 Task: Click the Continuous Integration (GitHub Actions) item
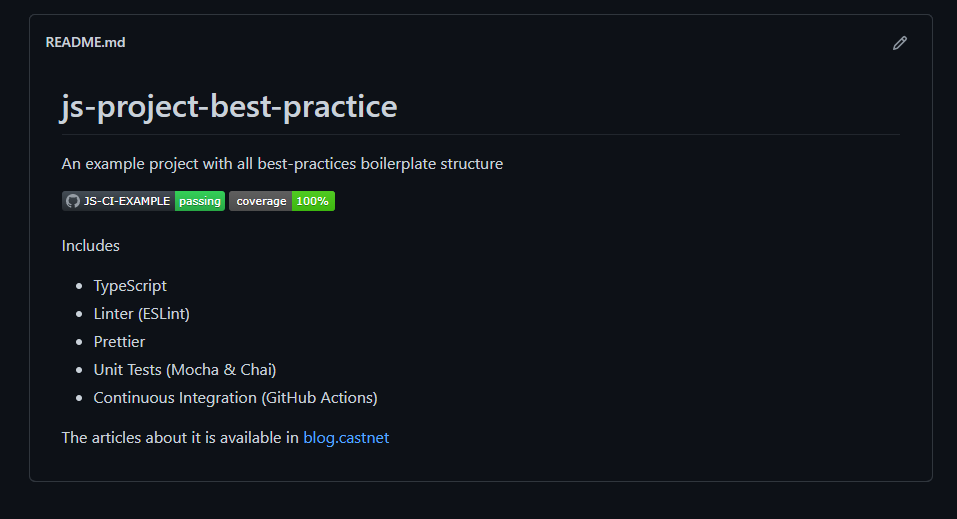pyautogui.click(x=235, y=397)
